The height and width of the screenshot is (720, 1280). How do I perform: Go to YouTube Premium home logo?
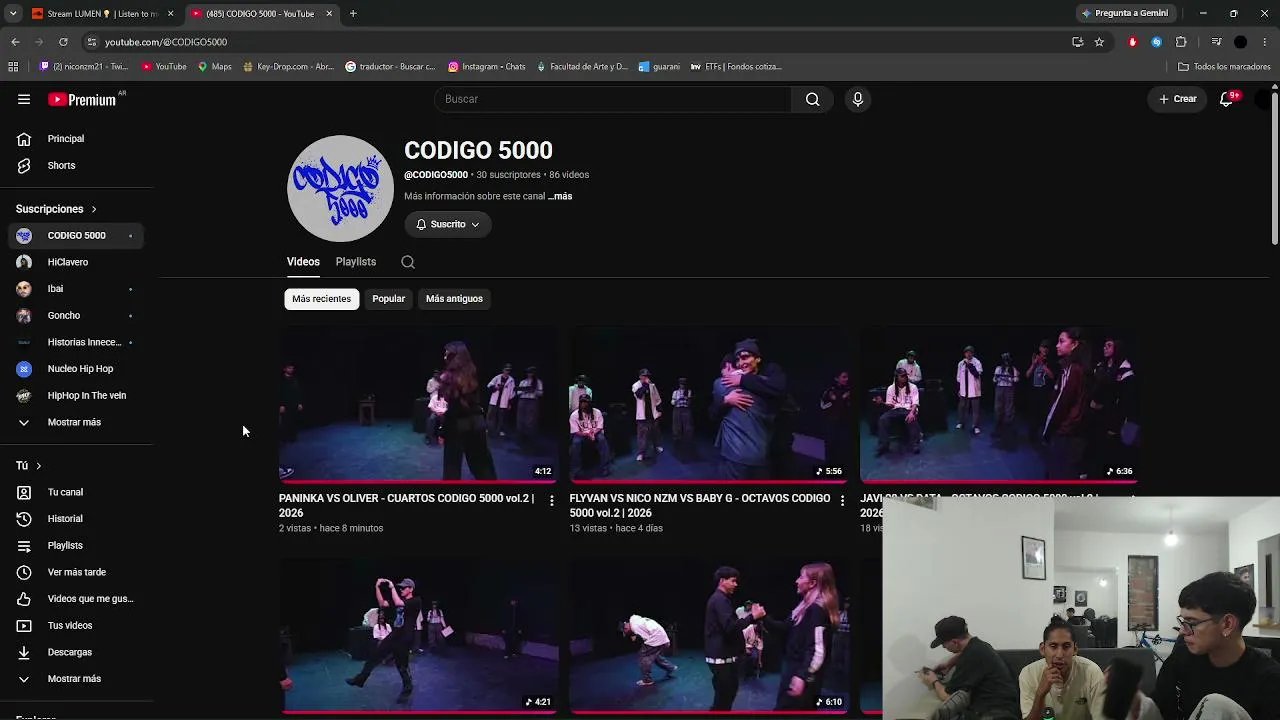[82, 99]
